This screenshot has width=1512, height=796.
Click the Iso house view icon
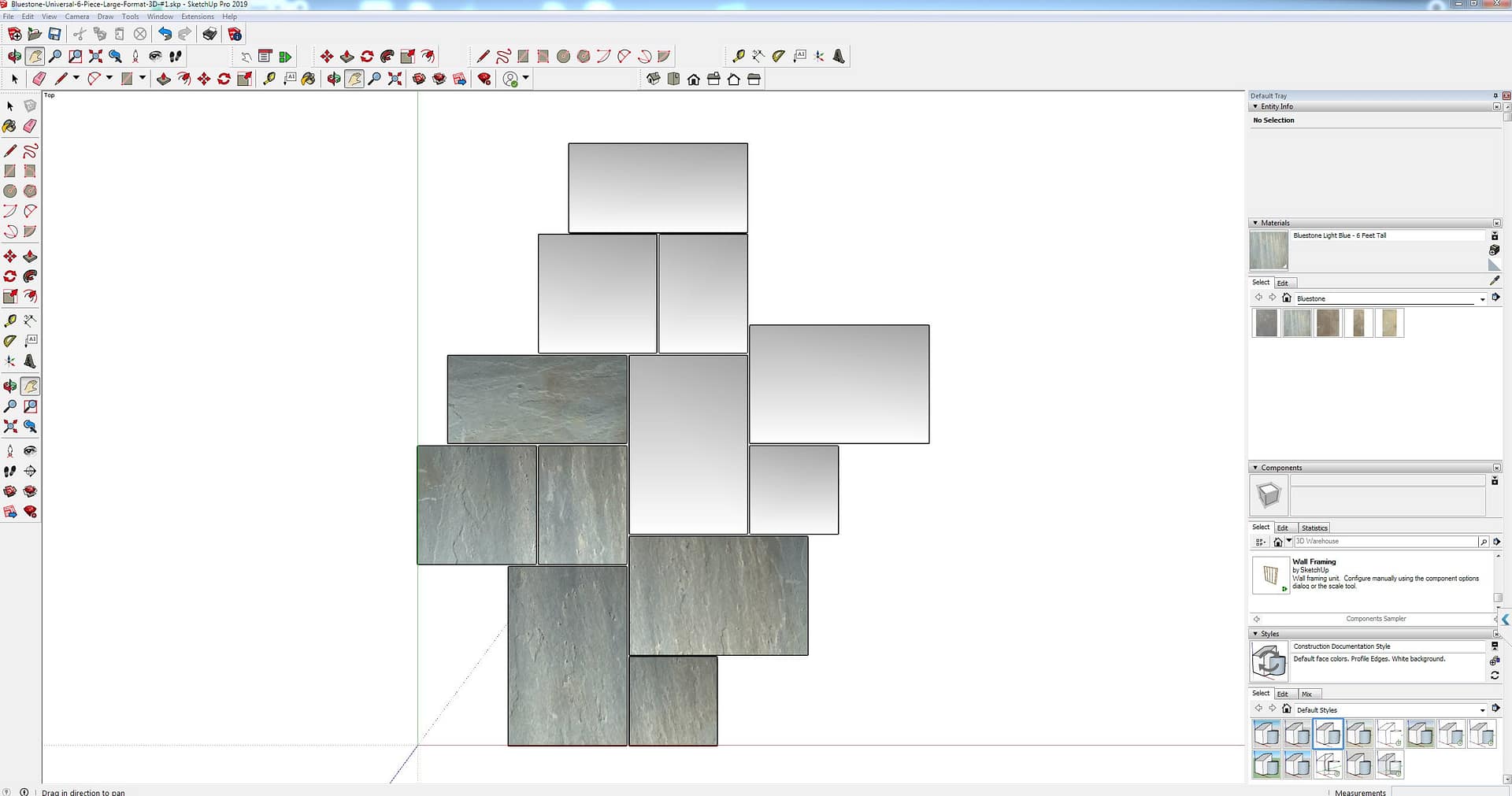coord(653,79)
